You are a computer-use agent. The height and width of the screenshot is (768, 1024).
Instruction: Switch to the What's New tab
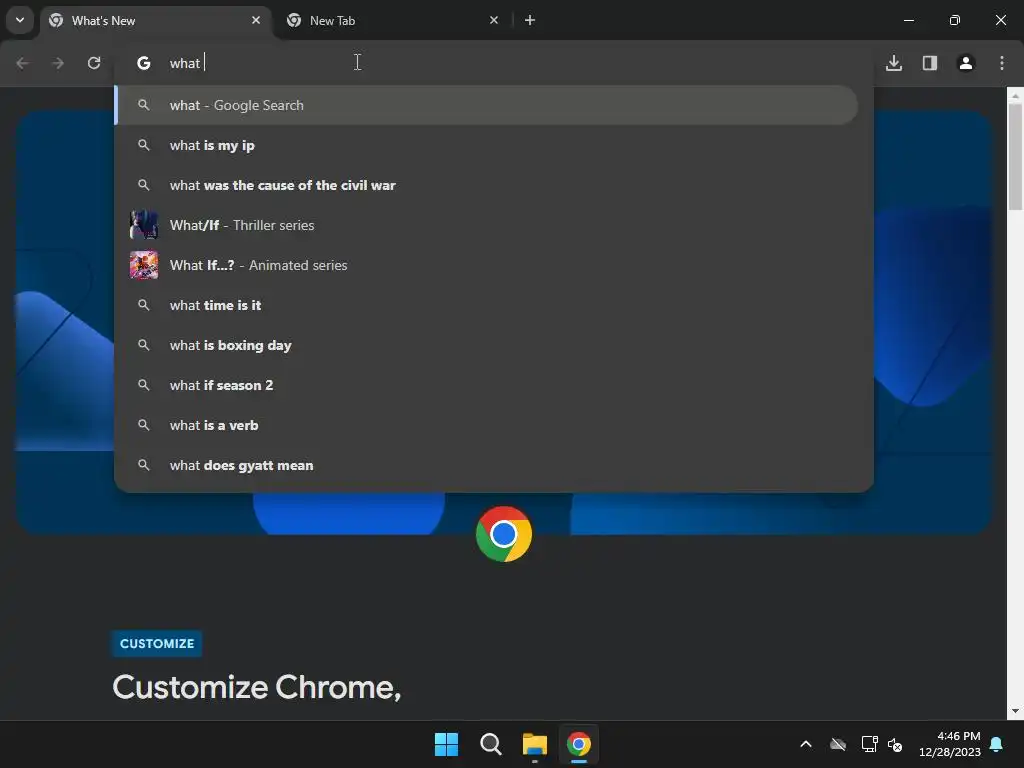pyautogui.click(x=156, y=20)
